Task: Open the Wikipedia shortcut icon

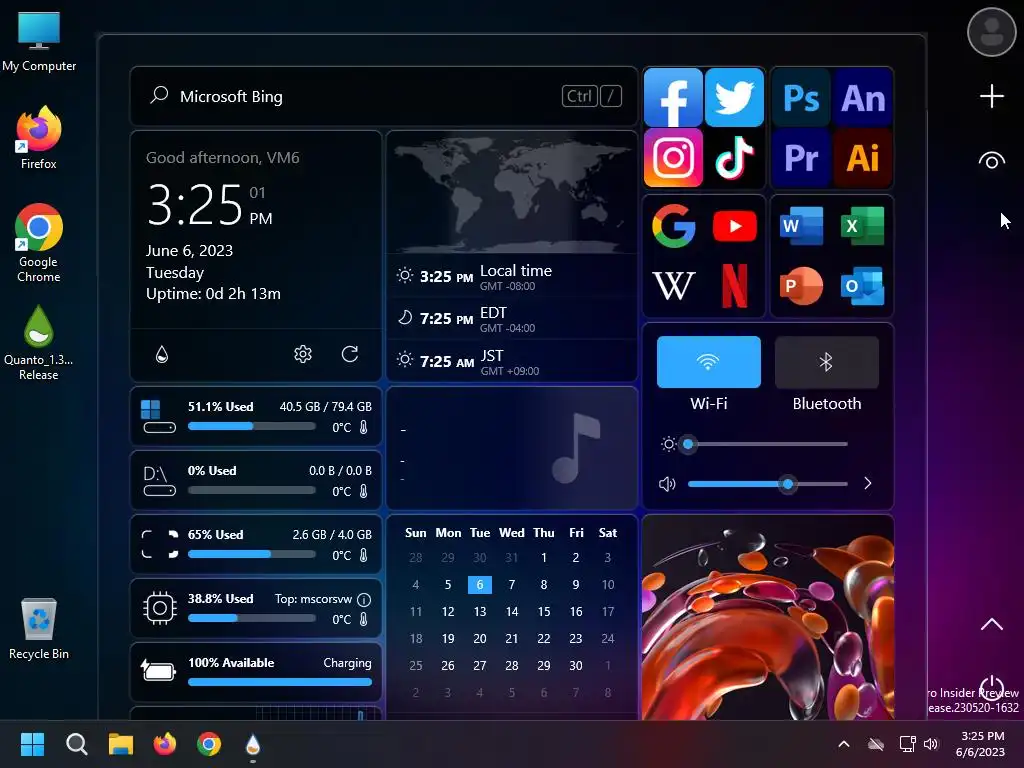Action: pos(673,285)
